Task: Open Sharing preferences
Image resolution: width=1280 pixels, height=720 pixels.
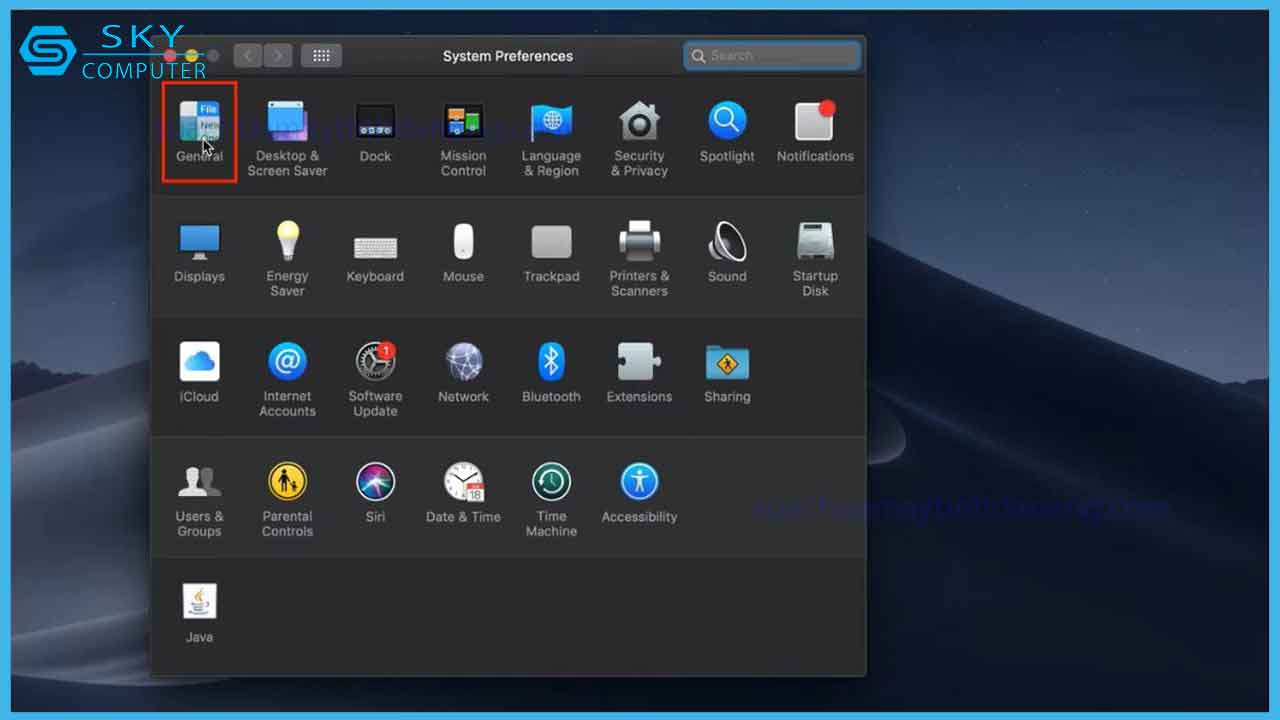Action: coord(727,372)
